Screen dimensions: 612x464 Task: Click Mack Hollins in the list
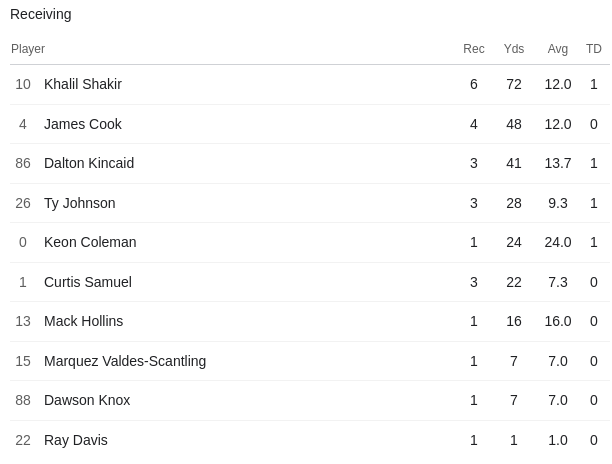pos(84,321)
